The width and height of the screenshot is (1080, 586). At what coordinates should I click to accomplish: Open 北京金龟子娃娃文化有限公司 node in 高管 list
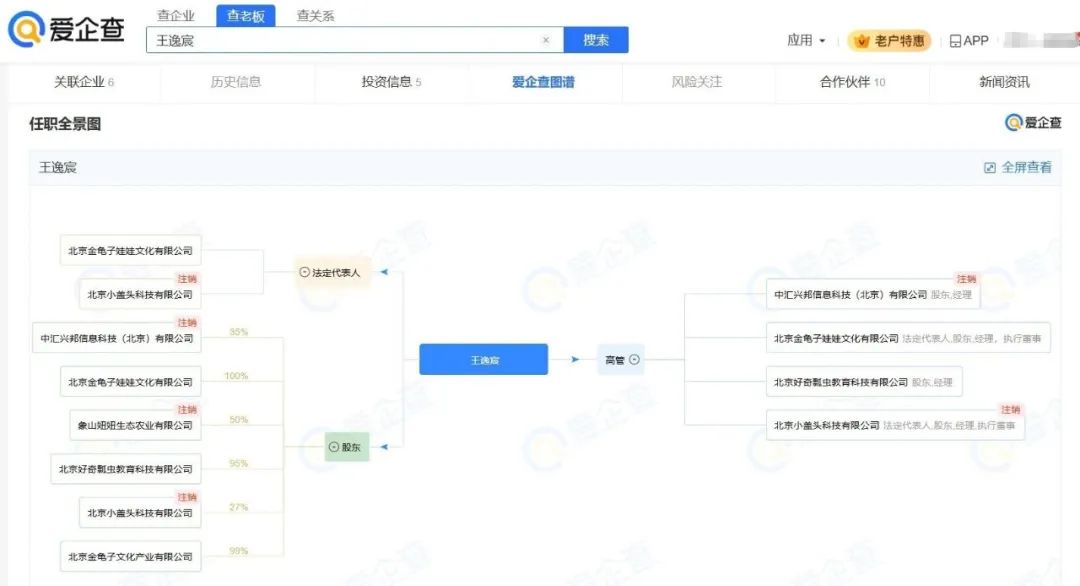[908, 338]
